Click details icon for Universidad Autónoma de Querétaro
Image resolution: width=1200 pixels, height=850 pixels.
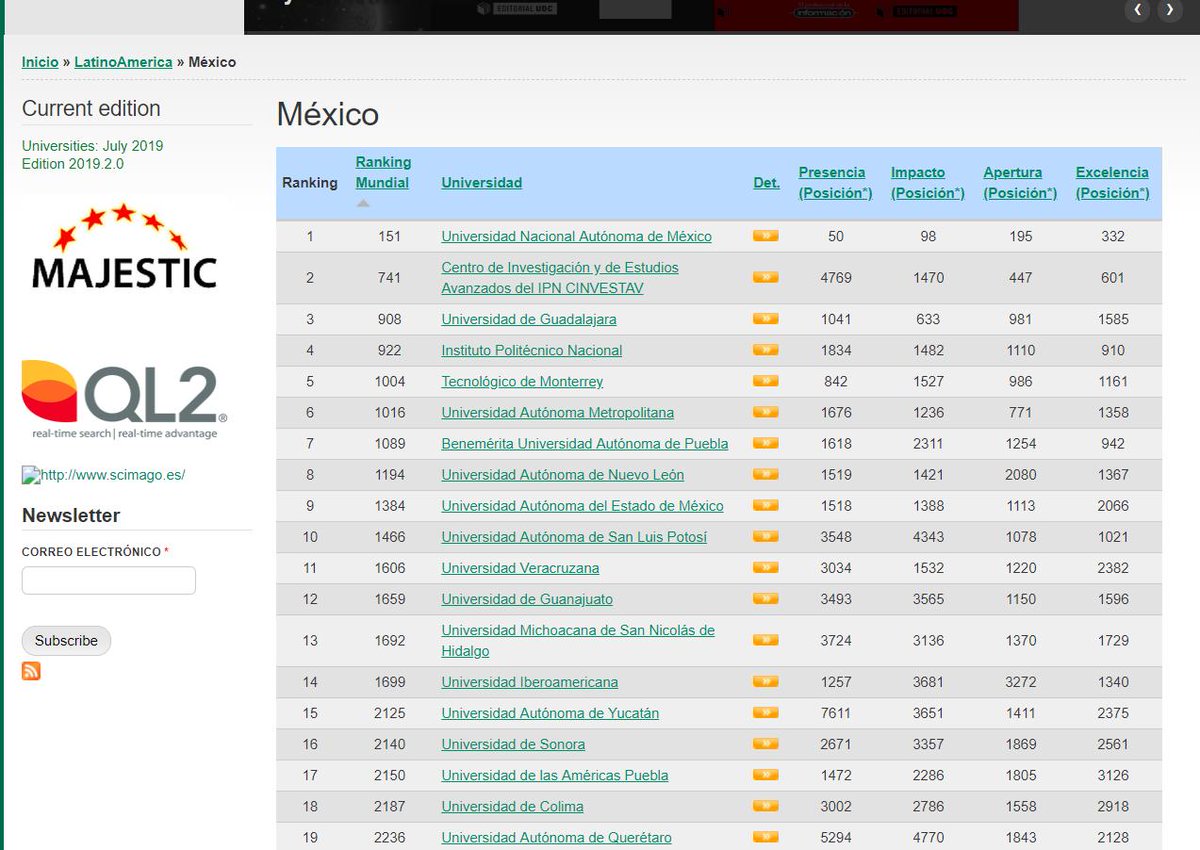coord(766,836)
